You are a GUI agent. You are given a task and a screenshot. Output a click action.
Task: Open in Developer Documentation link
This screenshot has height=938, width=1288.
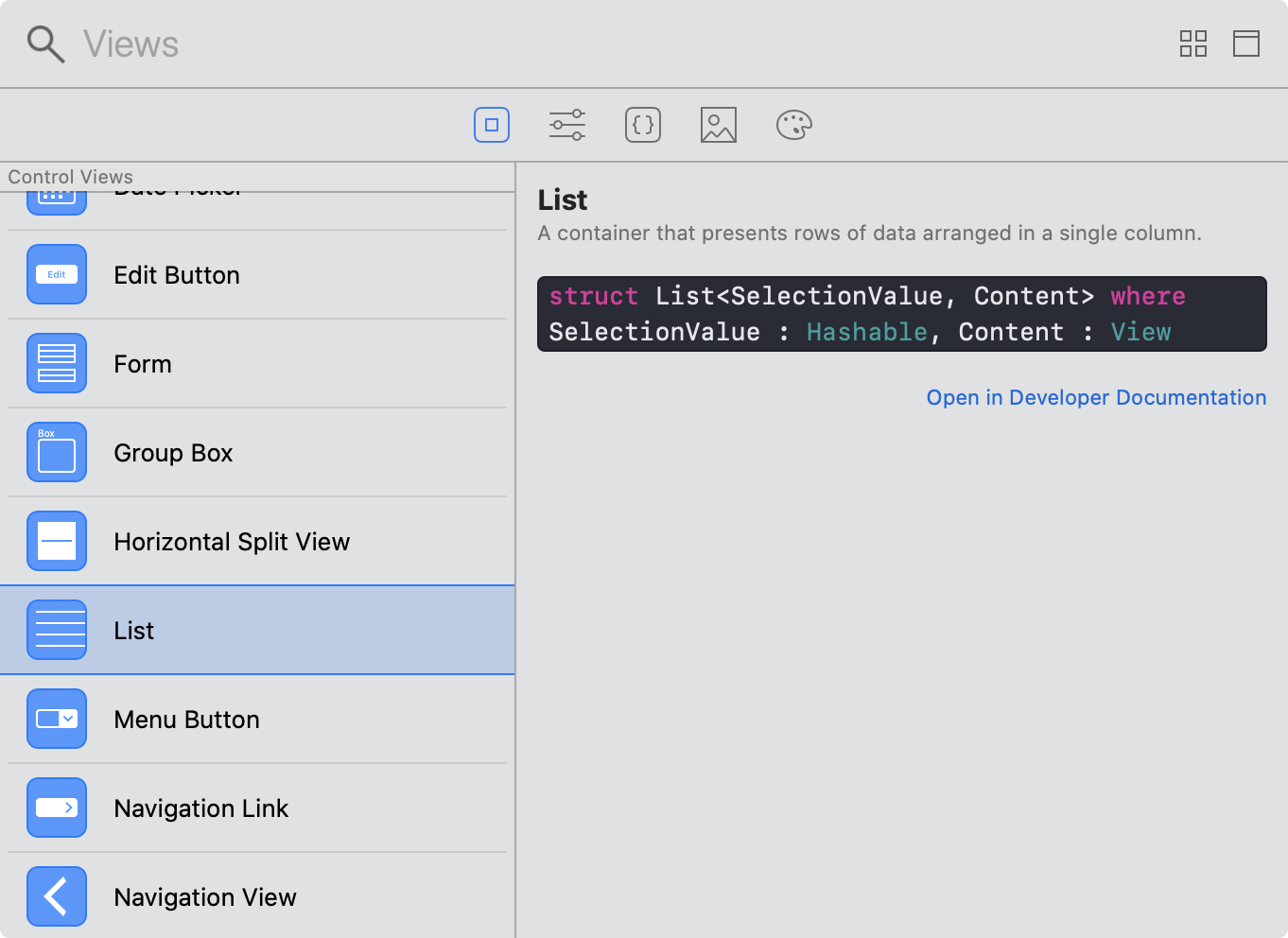tap(1096, 398)
